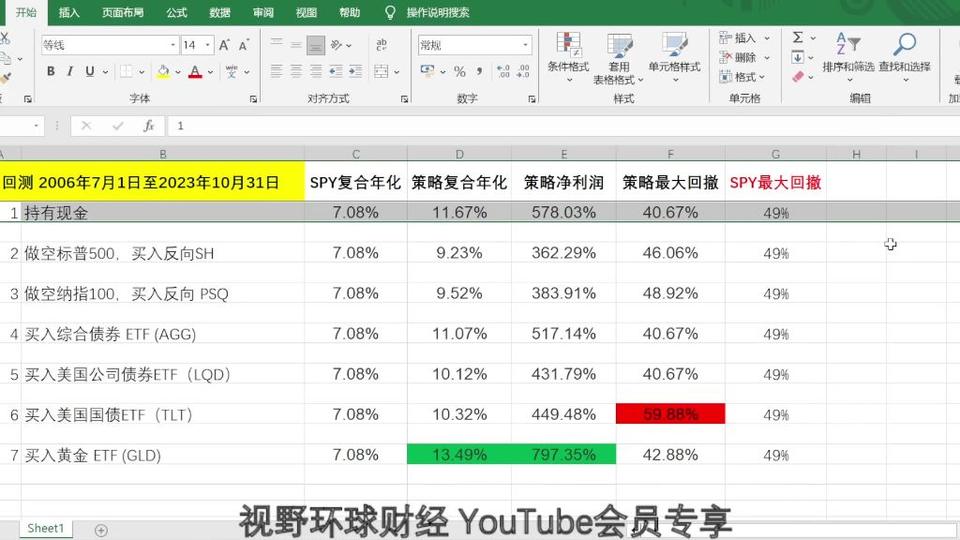Image resolution: width=960 pixels, height=540 pixels.
Task: Apply comma style
Action: (x=479, y=72)
